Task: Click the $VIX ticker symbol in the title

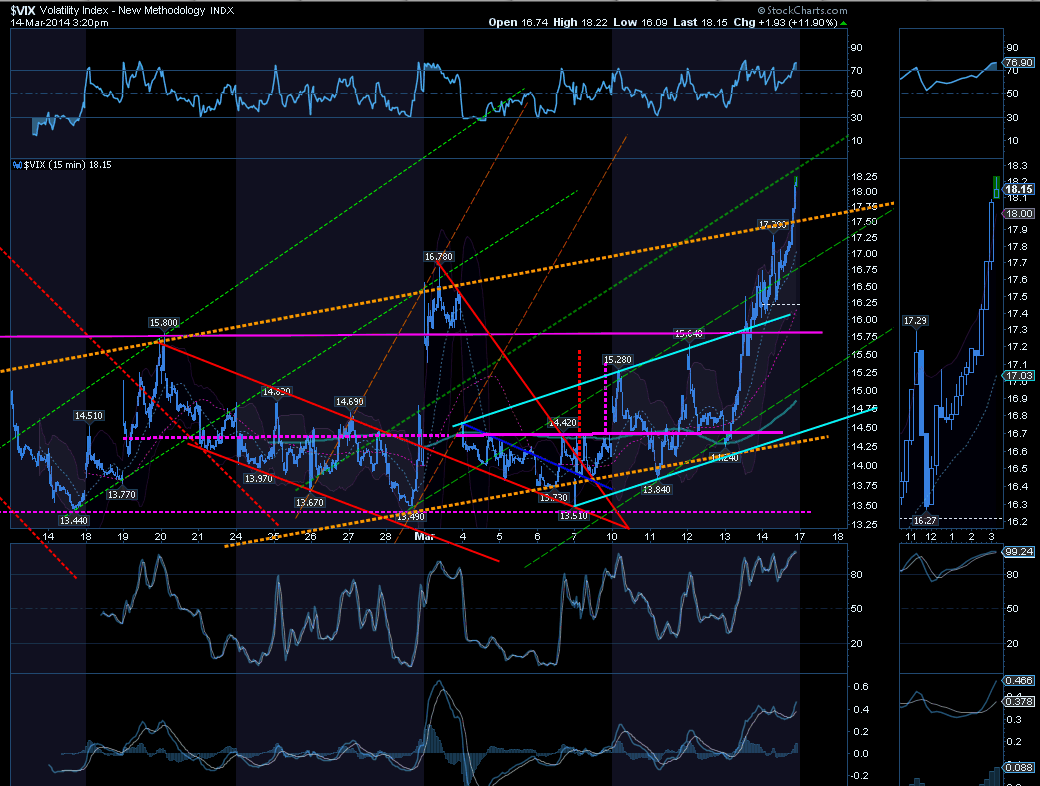Action: click(x=23, y=10)
